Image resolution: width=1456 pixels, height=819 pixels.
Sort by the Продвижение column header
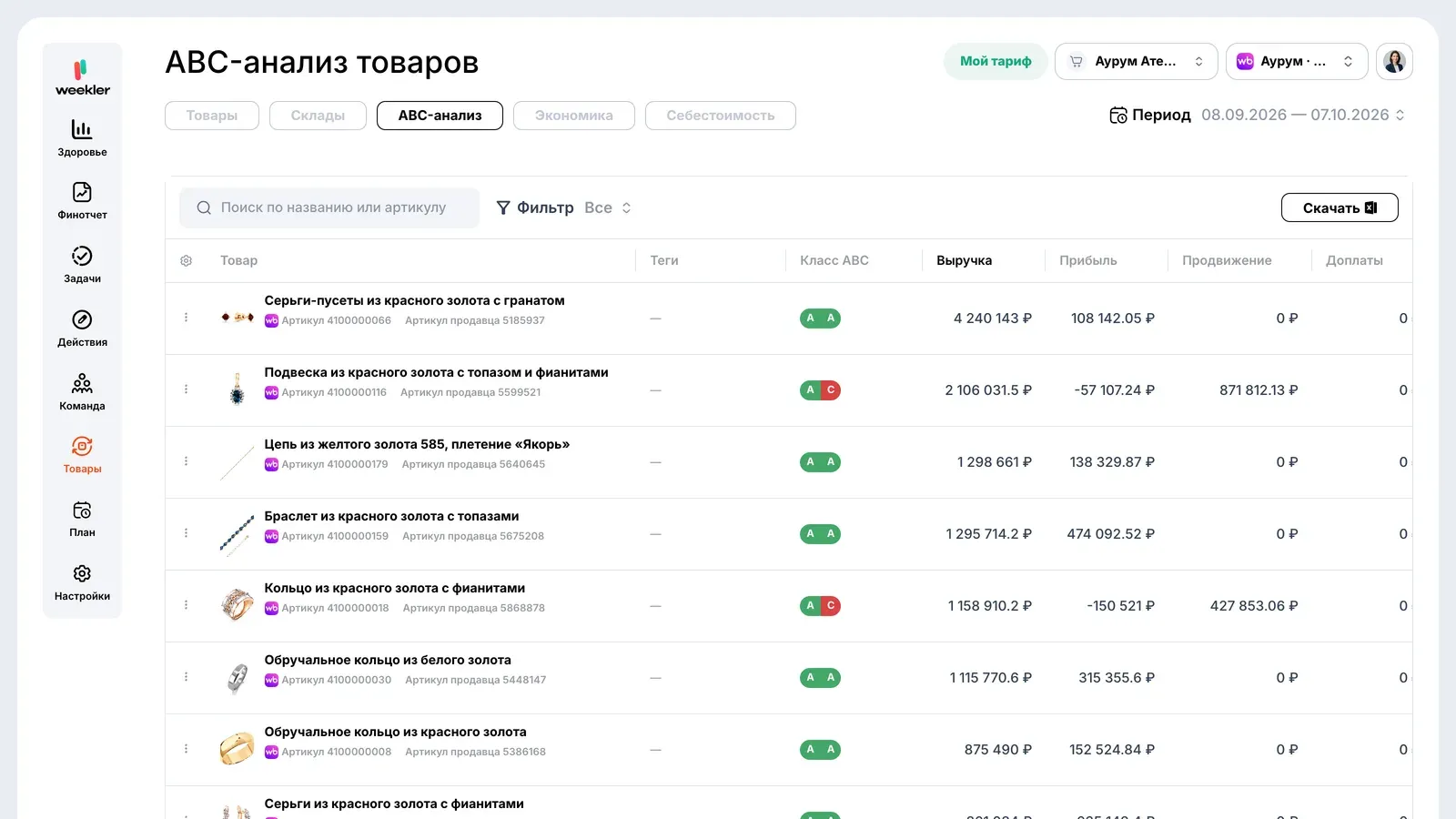(1227, 260)
